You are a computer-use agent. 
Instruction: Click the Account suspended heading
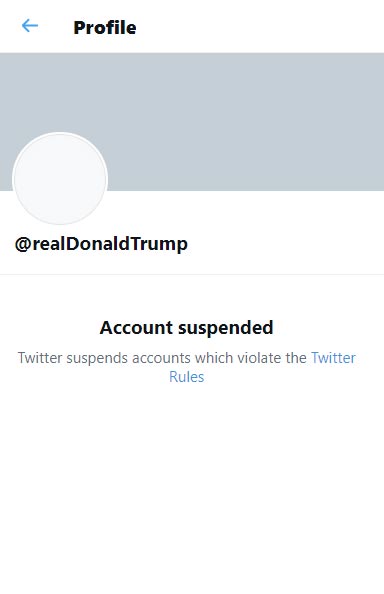[x=186, y=328]
